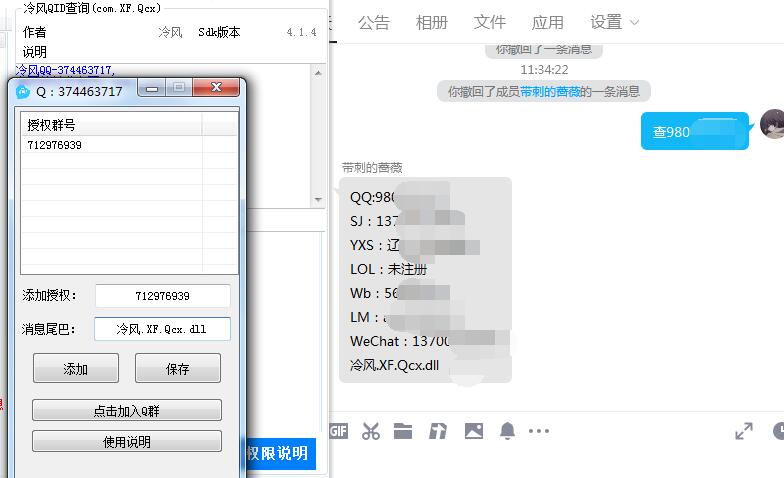The image size is (784, 478).
Task: Click the 添加授权 input field
Action: tap(162, 296)
